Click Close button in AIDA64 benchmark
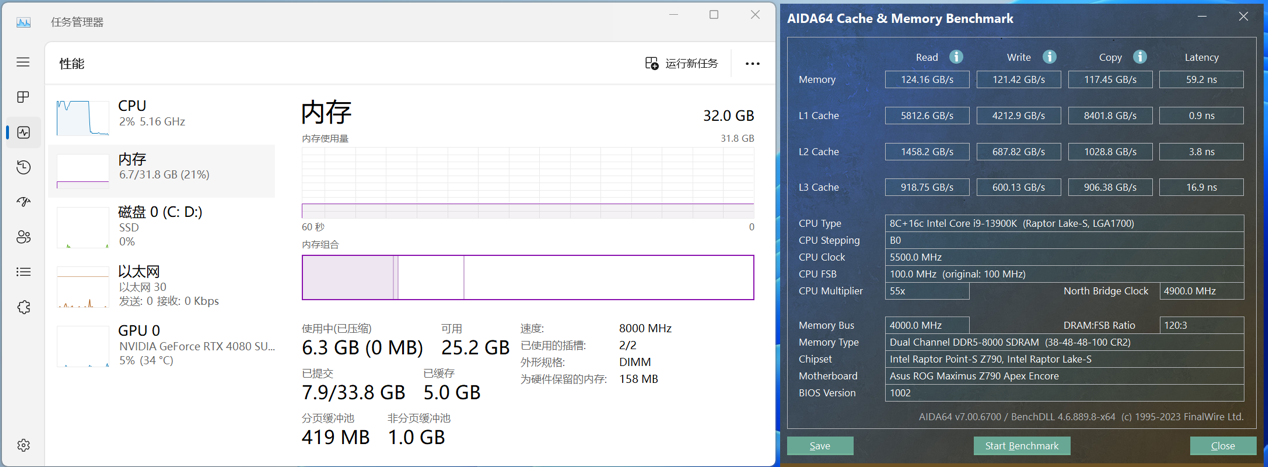Viewport: 1268px width, 467px height. click(1223, 446)
